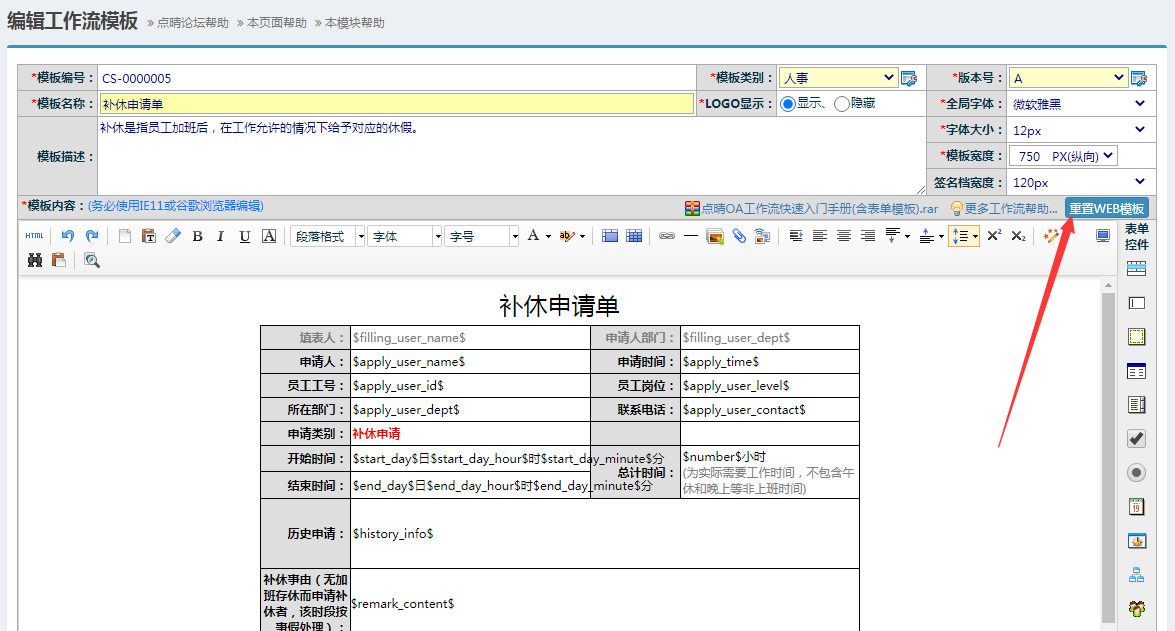Select the 隐藏 radio button for LOGO
The height and width of the screenshot is (631, 1175).
pos(842,104)
